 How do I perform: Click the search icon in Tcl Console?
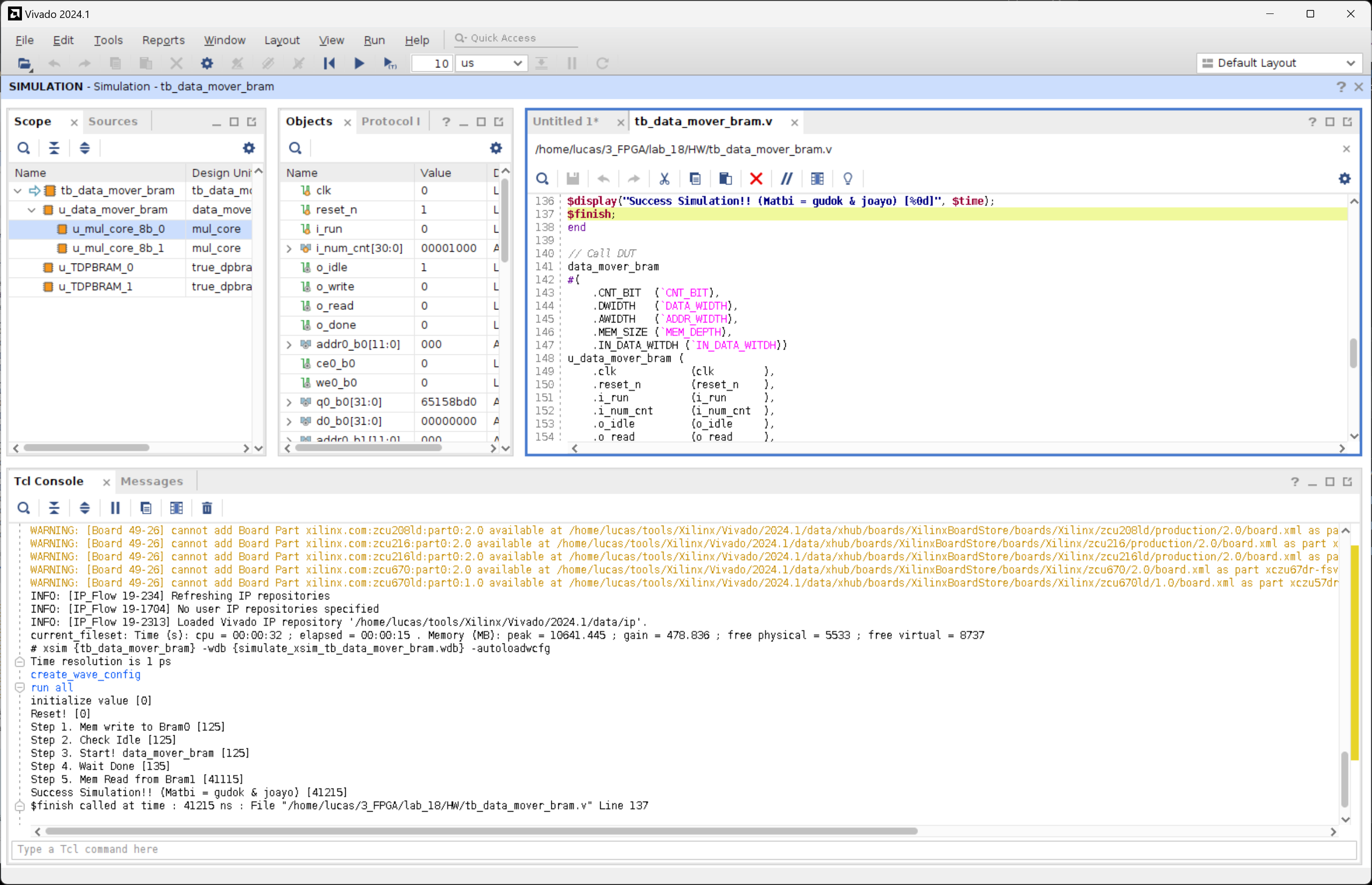pyautogui.click(x=23, y=508)
